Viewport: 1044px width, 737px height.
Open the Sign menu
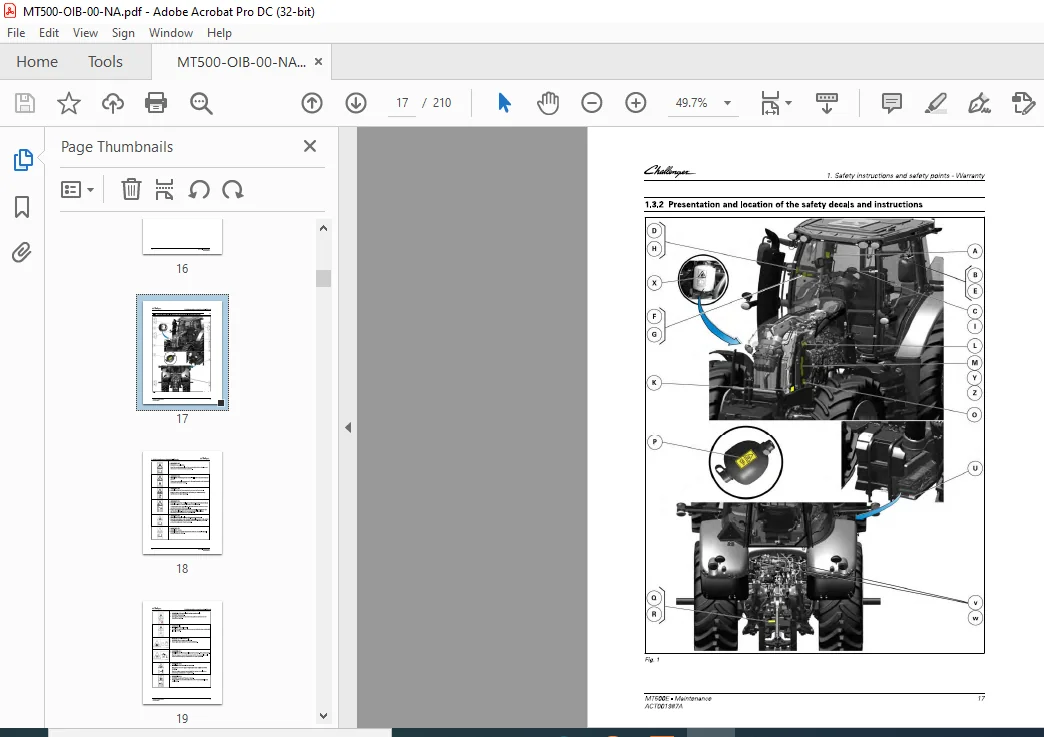coord(123,33)
